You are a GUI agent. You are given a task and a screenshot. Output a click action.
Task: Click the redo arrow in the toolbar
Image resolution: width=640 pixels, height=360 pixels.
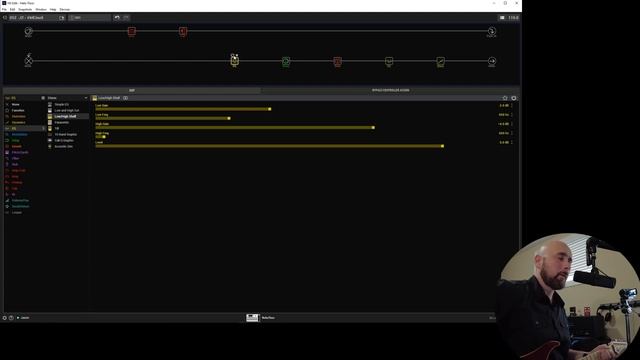(126, 18)
